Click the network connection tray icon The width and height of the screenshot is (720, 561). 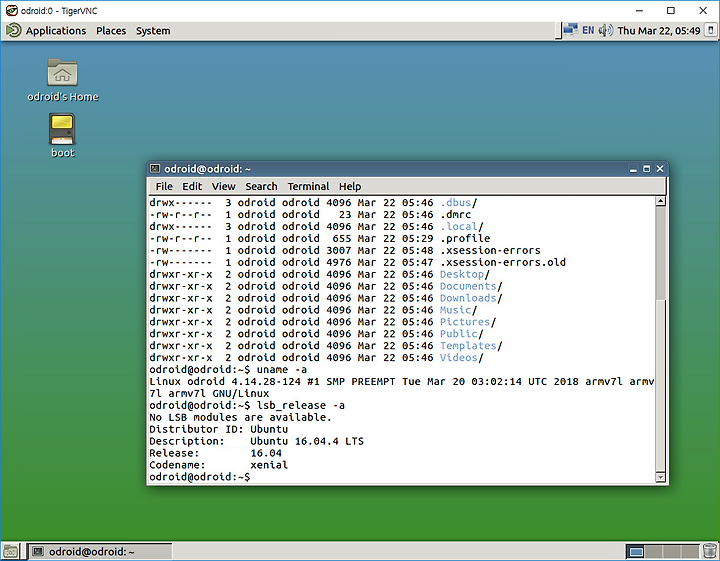pyautogui.click(x=571, y=30)
